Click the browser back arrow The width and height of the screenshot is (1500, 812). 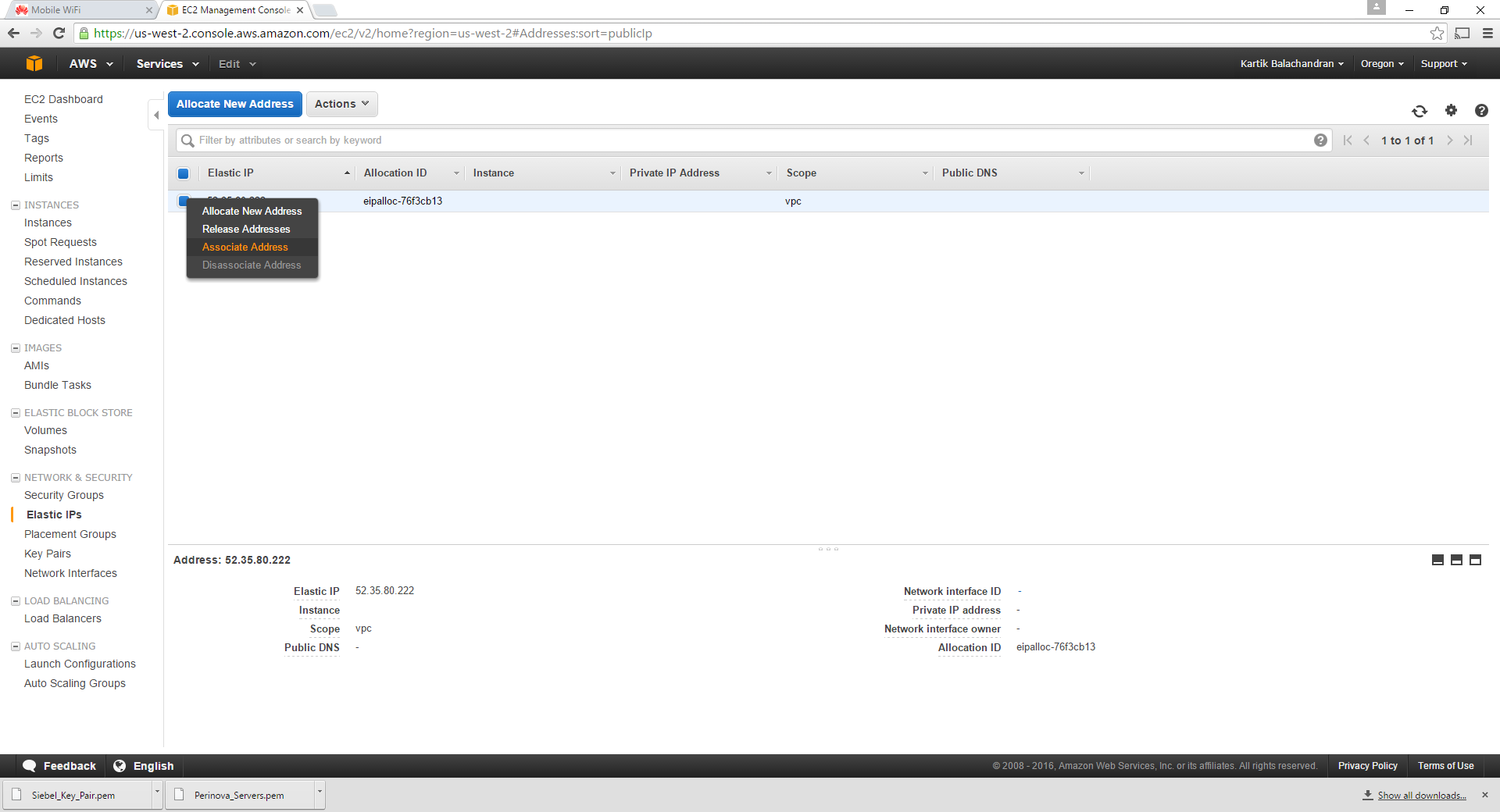pos(13,33)
